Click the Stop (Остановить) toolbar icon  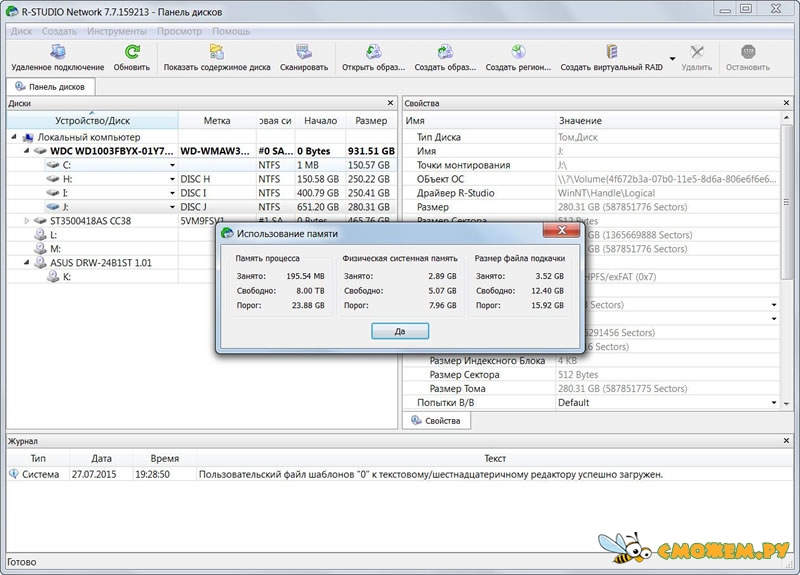point(748,52)
